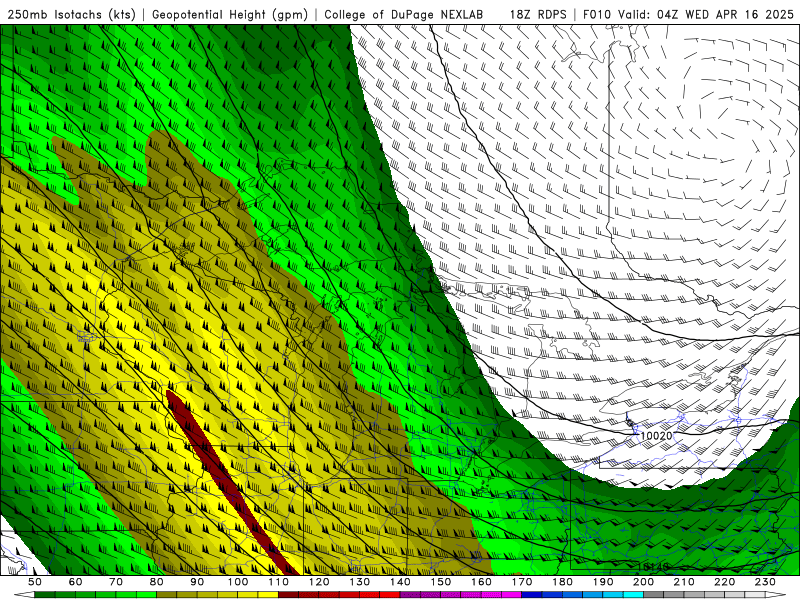Click the '250mb Isotachs (kts)' title text
800x600 pixels.
72,14
